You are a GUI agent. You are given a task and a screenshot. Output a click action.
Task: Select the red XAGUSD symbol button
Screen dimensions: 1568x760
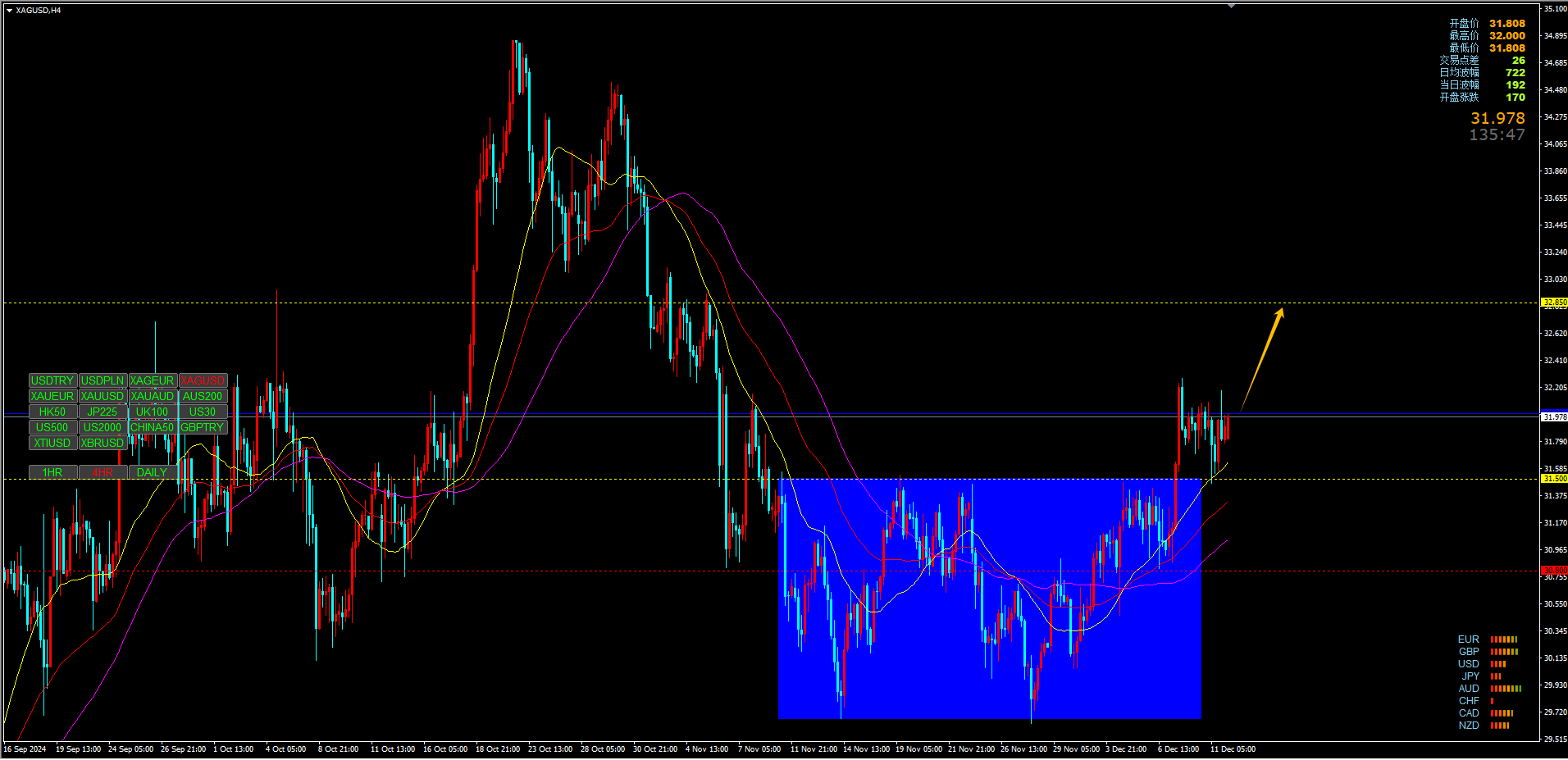point(203,380)
